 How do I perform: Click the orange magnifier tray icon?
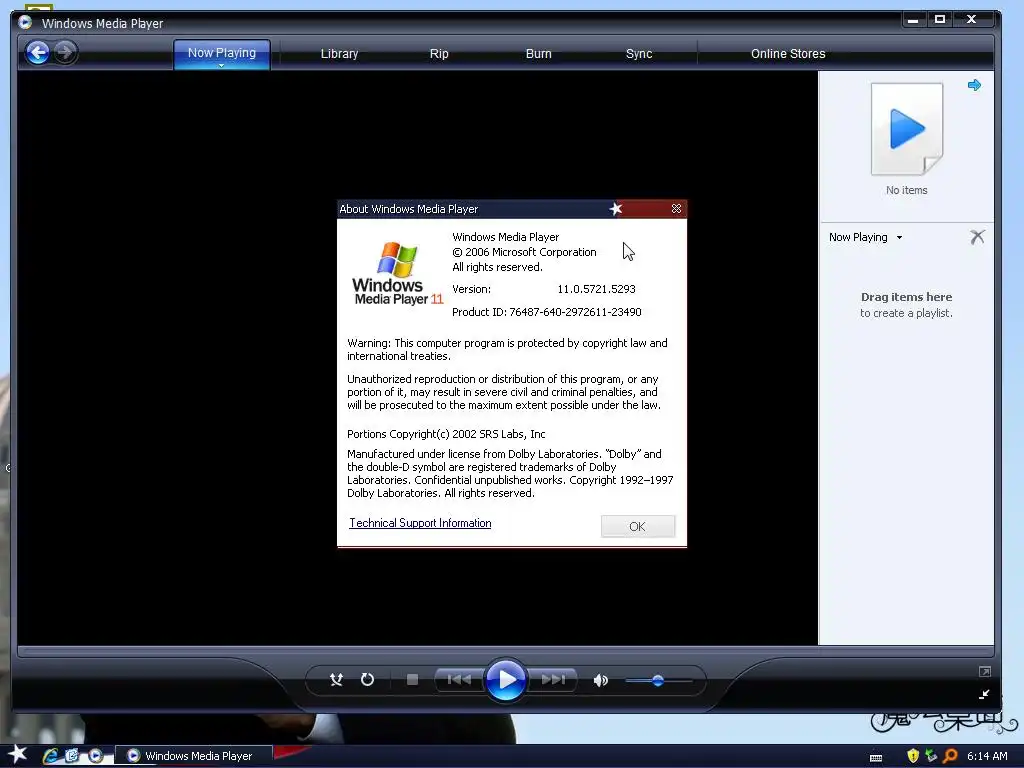[x=950, y=756]
